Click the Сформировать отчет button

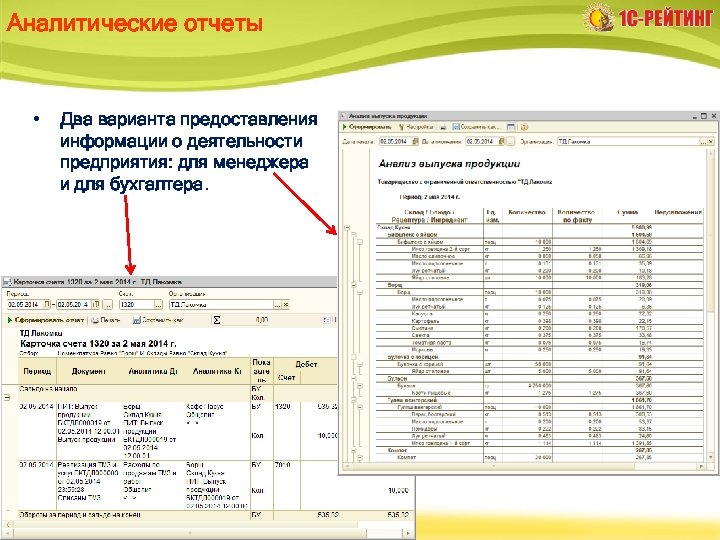point(45,320)
